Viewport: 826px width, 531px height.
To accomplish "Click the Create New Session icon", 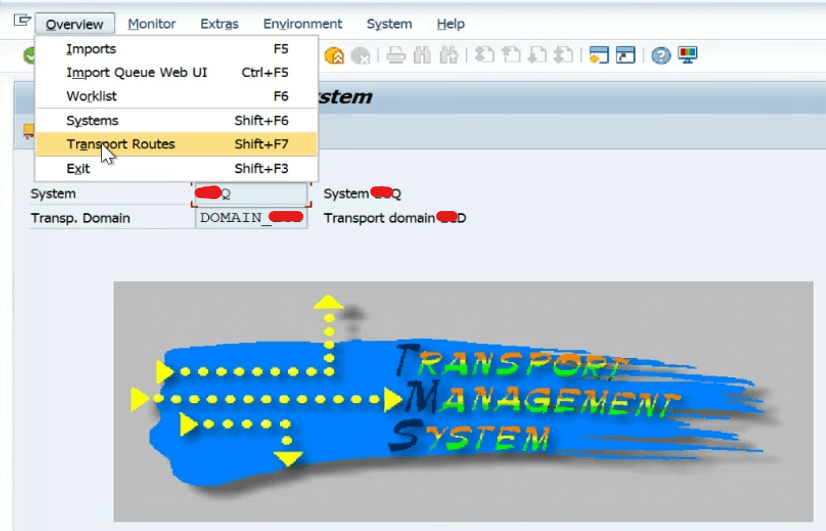I will point(599,55).
